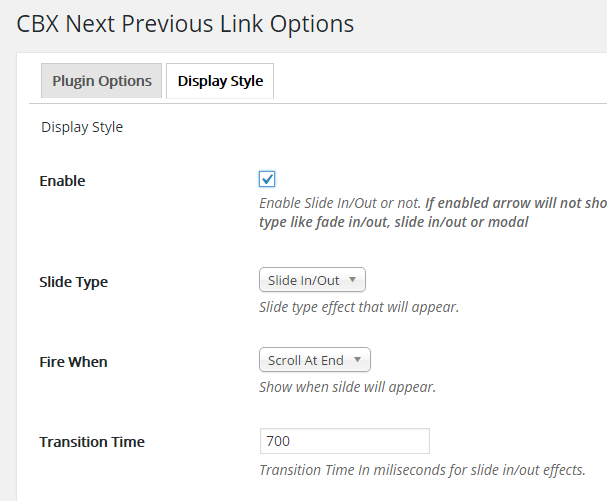Click the Transition Time field label
Viewport: 607px width, 501px height.
click(92, 442)
